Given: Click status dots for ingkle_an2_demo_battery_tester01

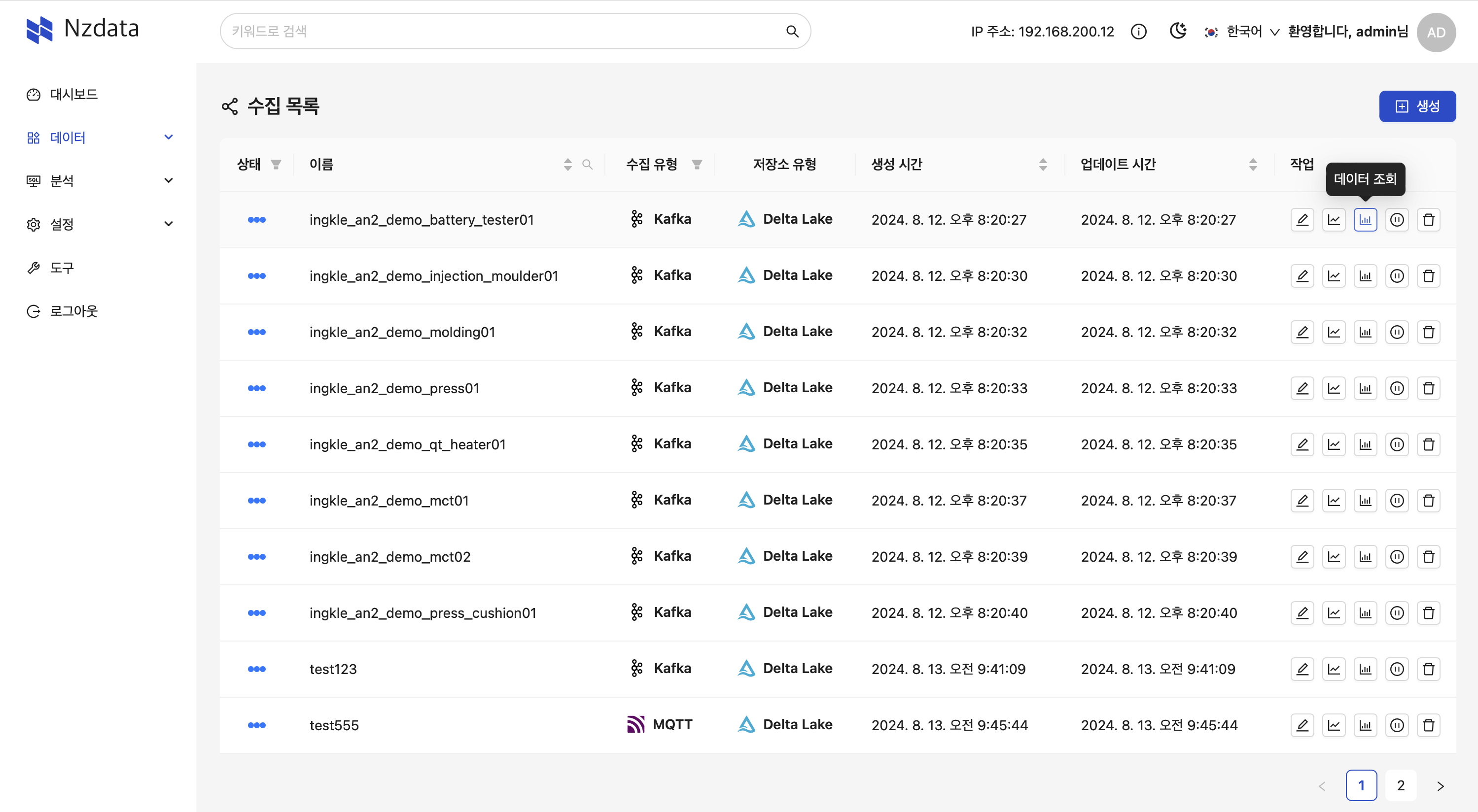Looking at the screenshot, I should [256, 220].
